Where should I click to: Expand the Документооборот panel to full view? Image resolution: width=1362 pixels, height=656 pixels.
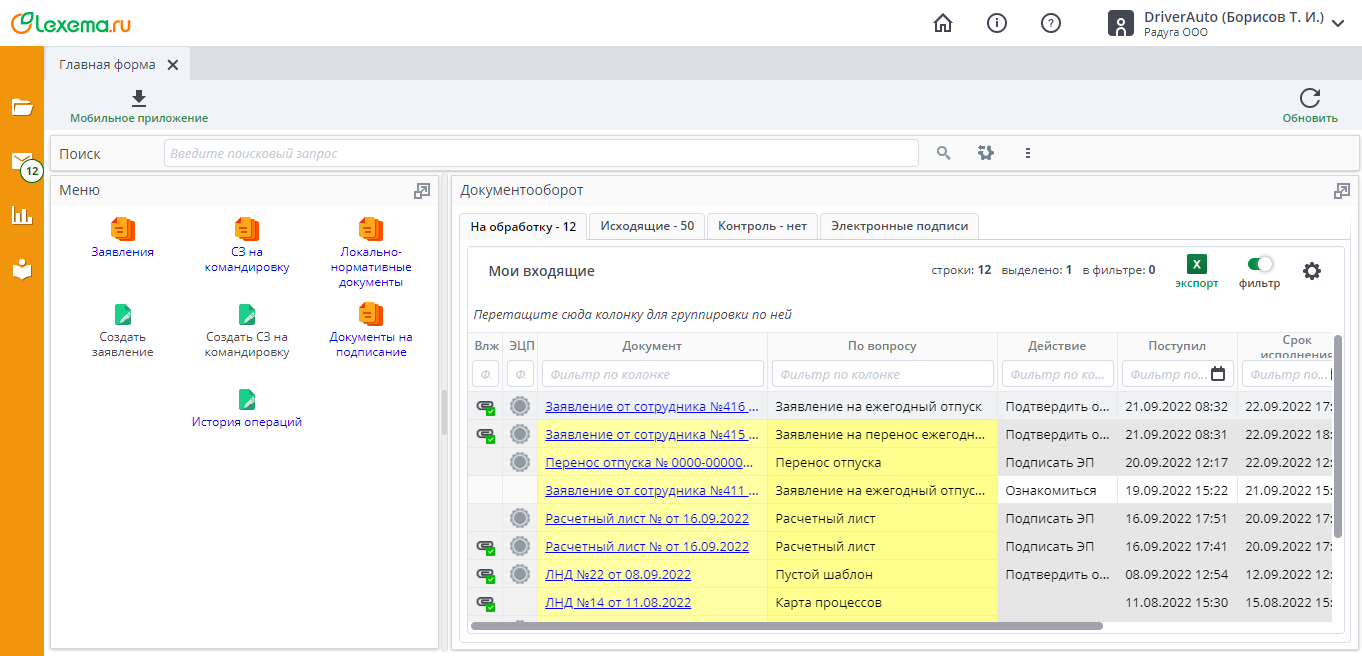(1341, 191)
